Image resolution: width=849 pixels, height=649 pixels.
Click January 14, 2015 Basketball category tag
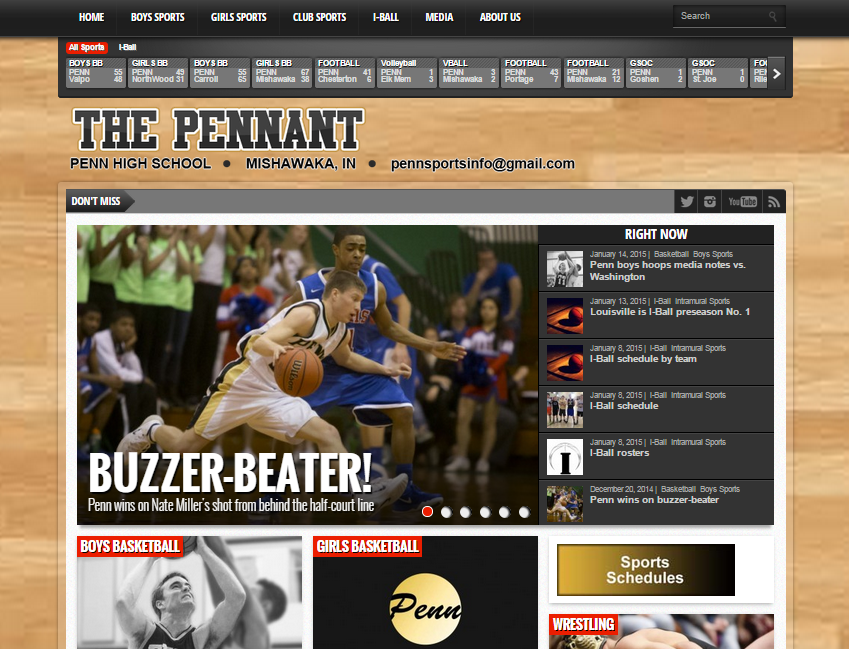click(x=671, y=254)
